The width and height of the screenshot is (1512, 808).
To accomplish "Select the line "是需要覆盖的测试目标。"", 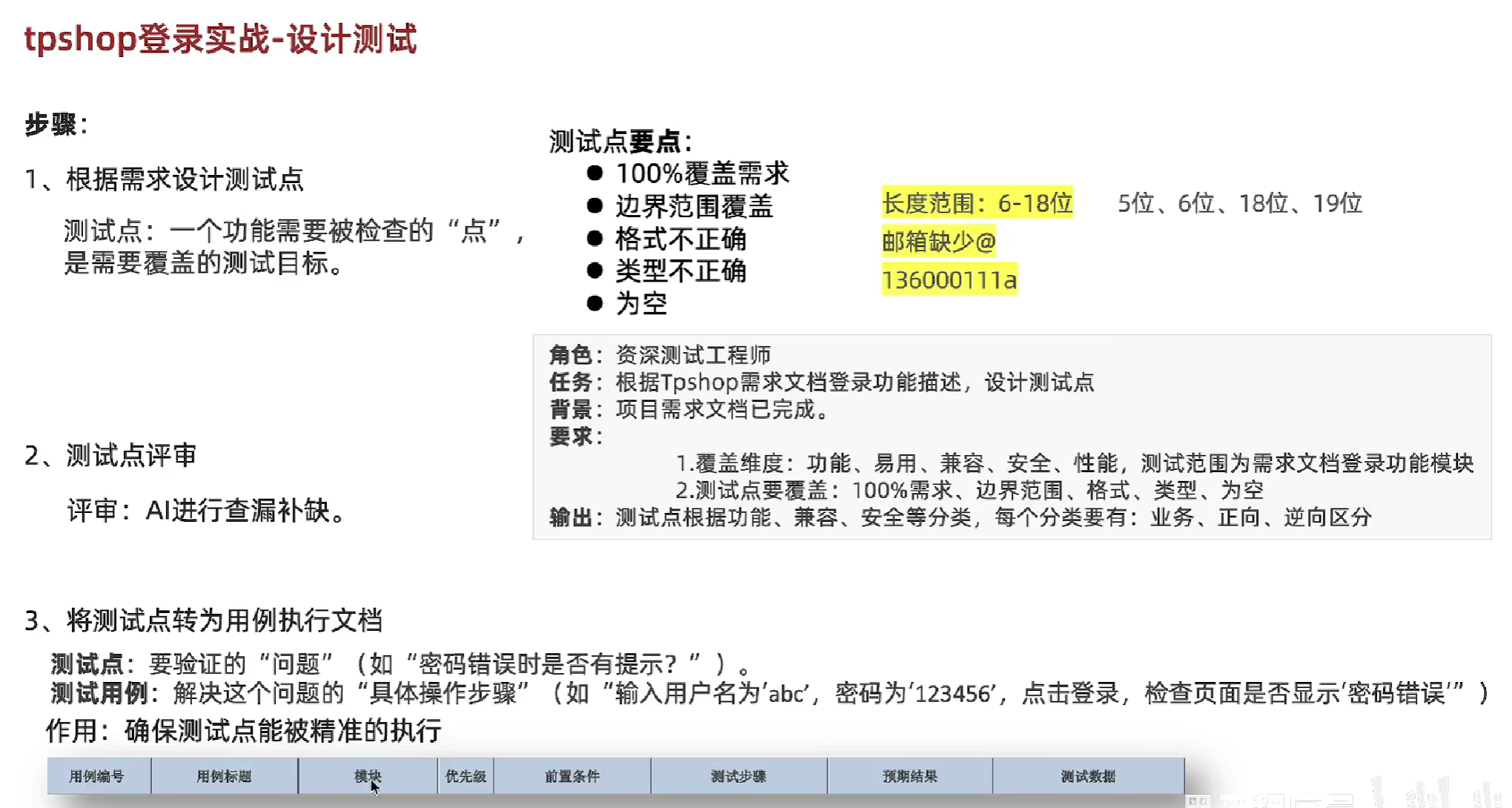I will tap(203, 263).
